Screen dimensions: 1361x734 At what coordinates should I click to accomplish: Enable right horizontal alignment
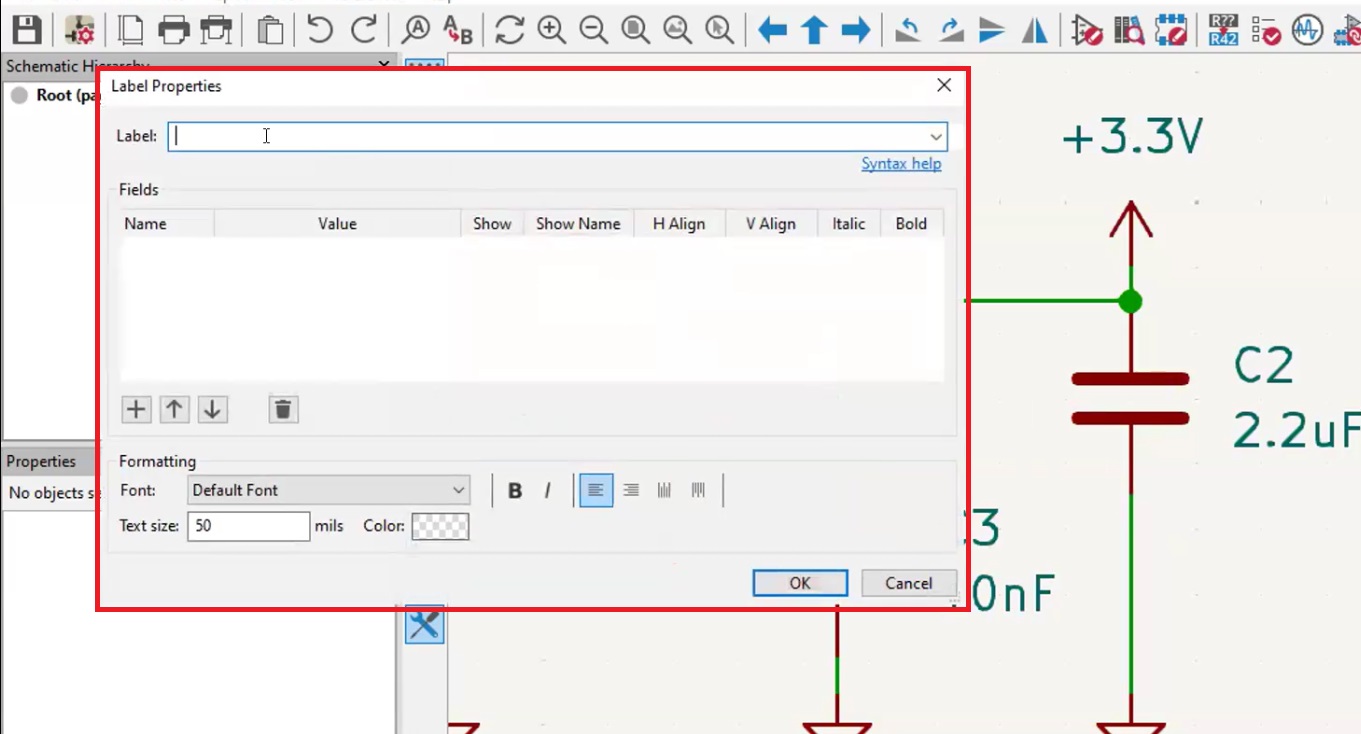630,490
